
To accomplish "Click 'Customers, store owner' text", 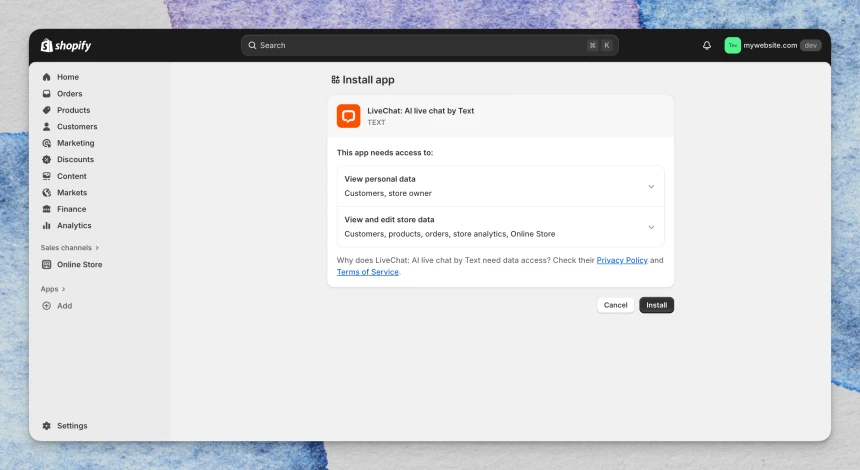I will point(388,193).
